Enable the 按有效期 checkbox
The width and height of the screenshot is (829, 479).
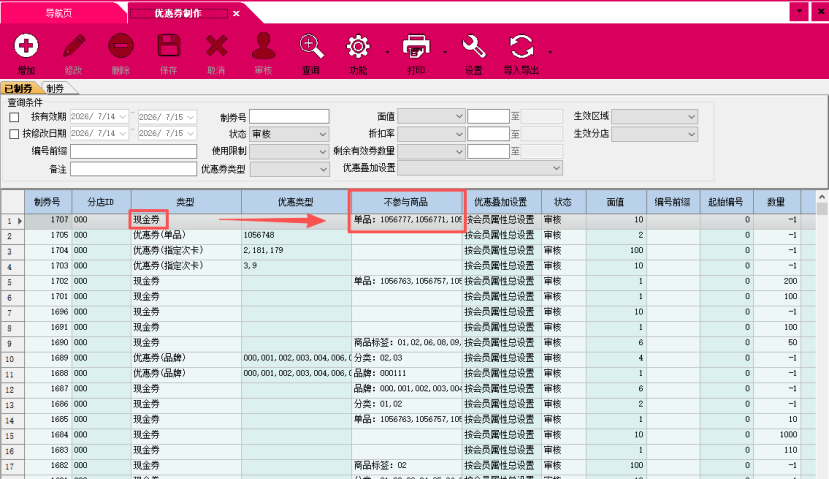14,117
